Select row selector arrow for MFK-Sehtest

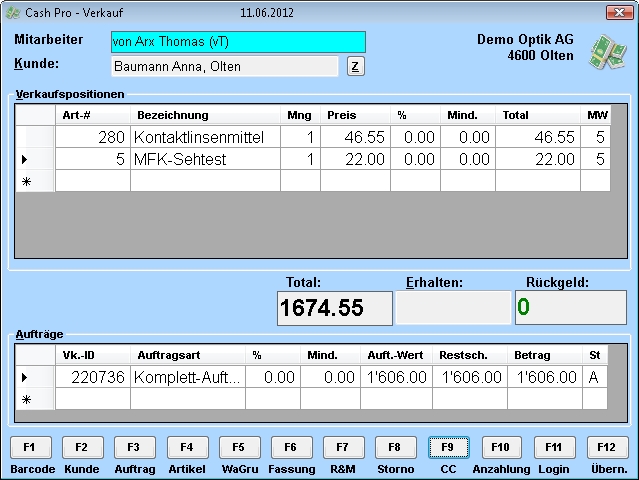[x=35, y=159]
